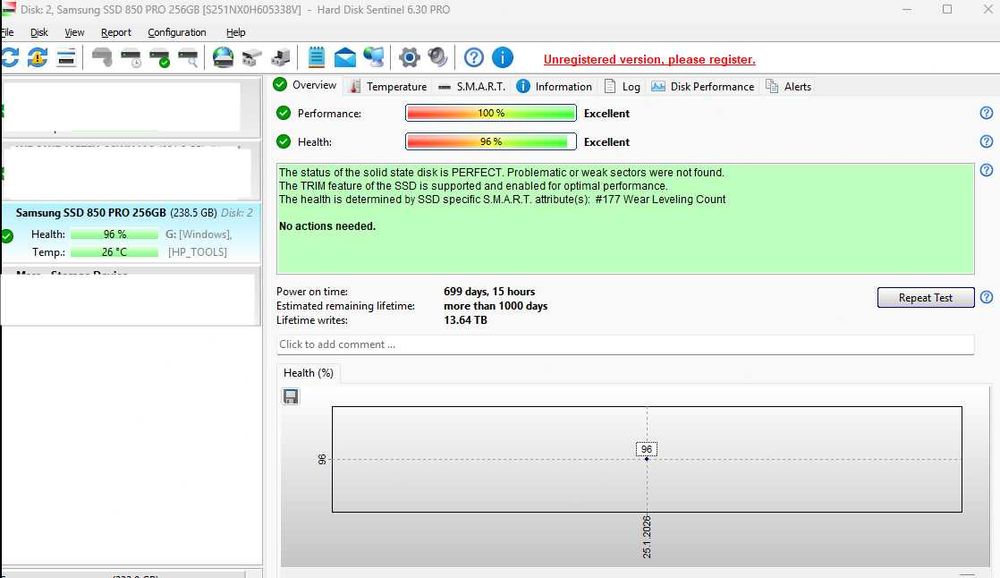The width and height of the screenshot is (1000, 578).
Task: Click the sidebar Health 96 % bar
Action: pos(114,234)
